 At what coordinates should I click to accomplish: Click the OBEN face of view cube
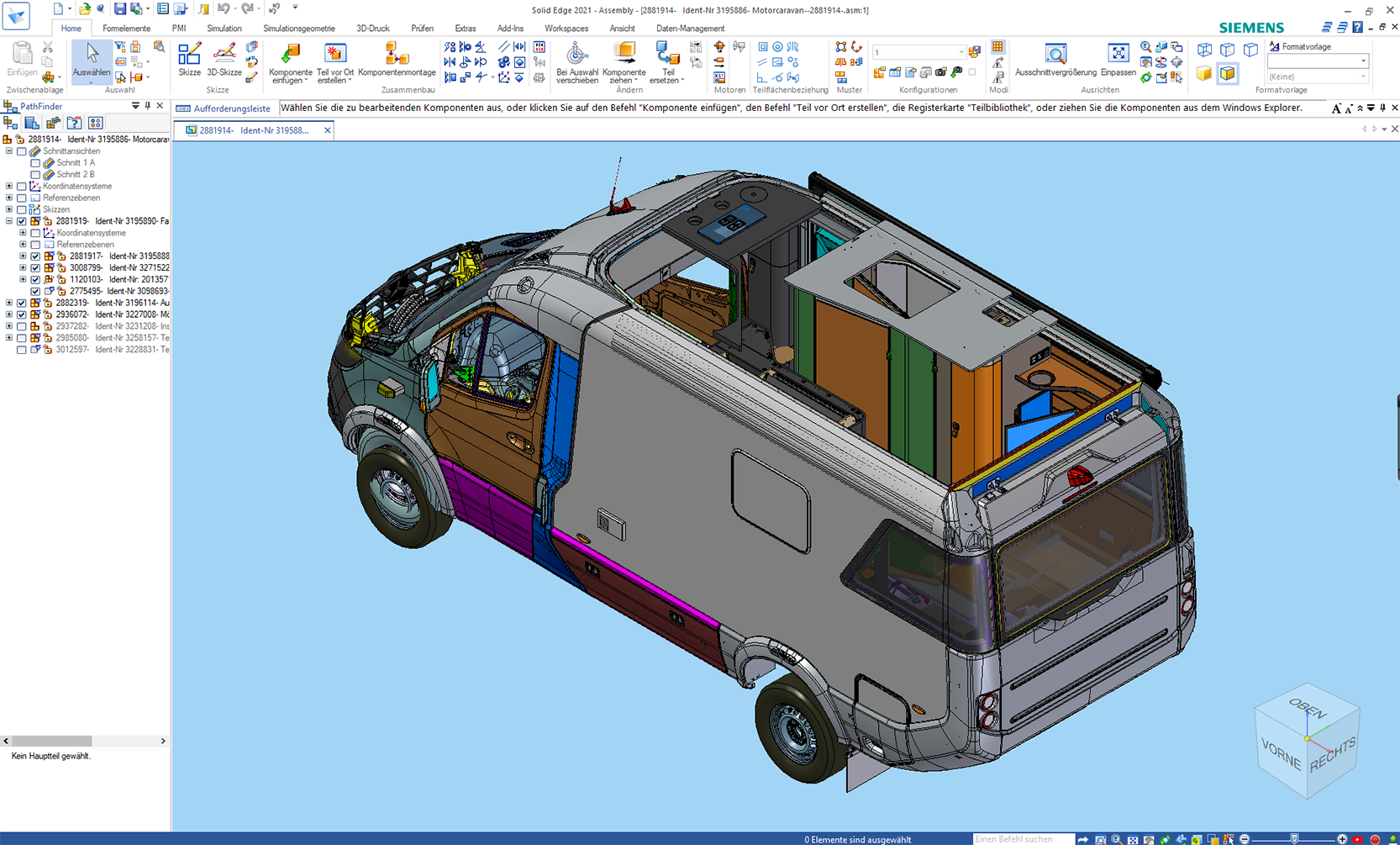coord(1308,709)
